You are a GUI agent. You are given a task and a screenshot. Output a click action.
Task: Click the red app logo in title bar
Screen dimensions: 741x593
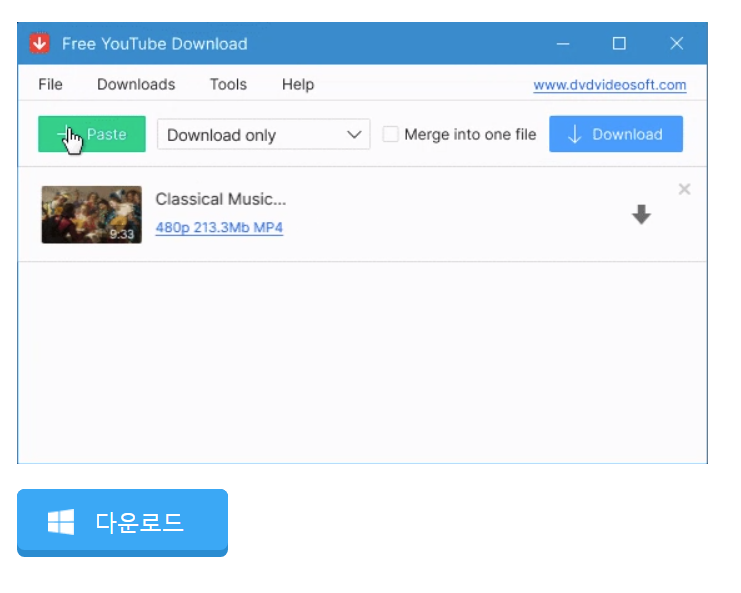[x=40, y=43]
